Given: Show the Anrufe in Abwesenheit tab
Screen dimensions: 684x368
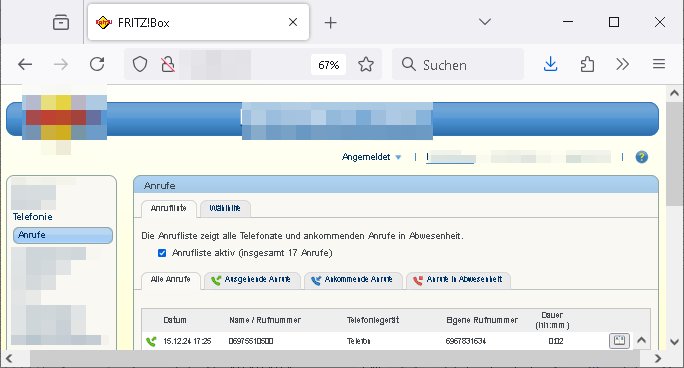Looking at the screenshot, I should click(458, 280).
